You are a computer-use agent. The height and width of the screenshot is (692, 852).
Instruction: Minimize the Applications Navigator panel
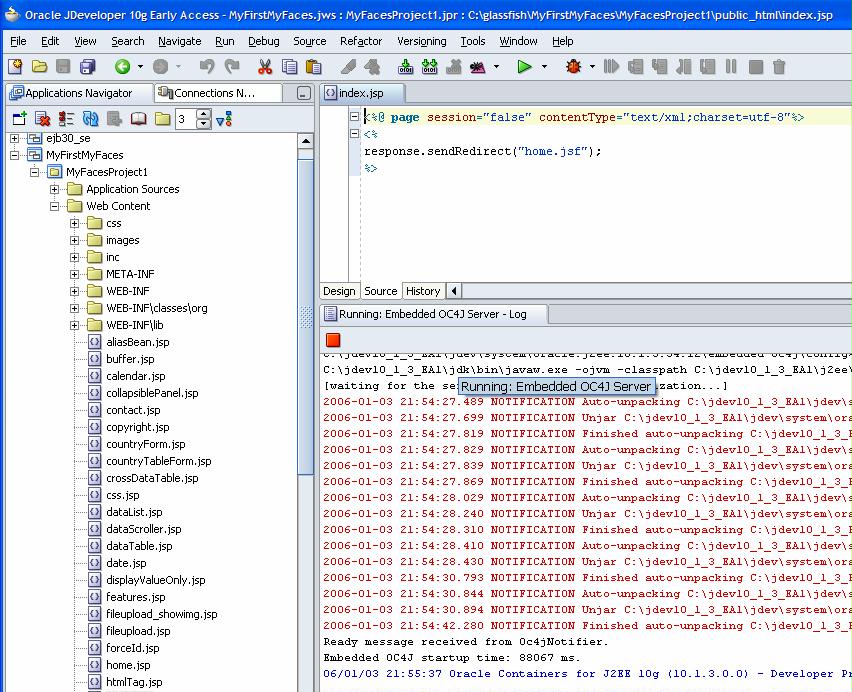303,93
